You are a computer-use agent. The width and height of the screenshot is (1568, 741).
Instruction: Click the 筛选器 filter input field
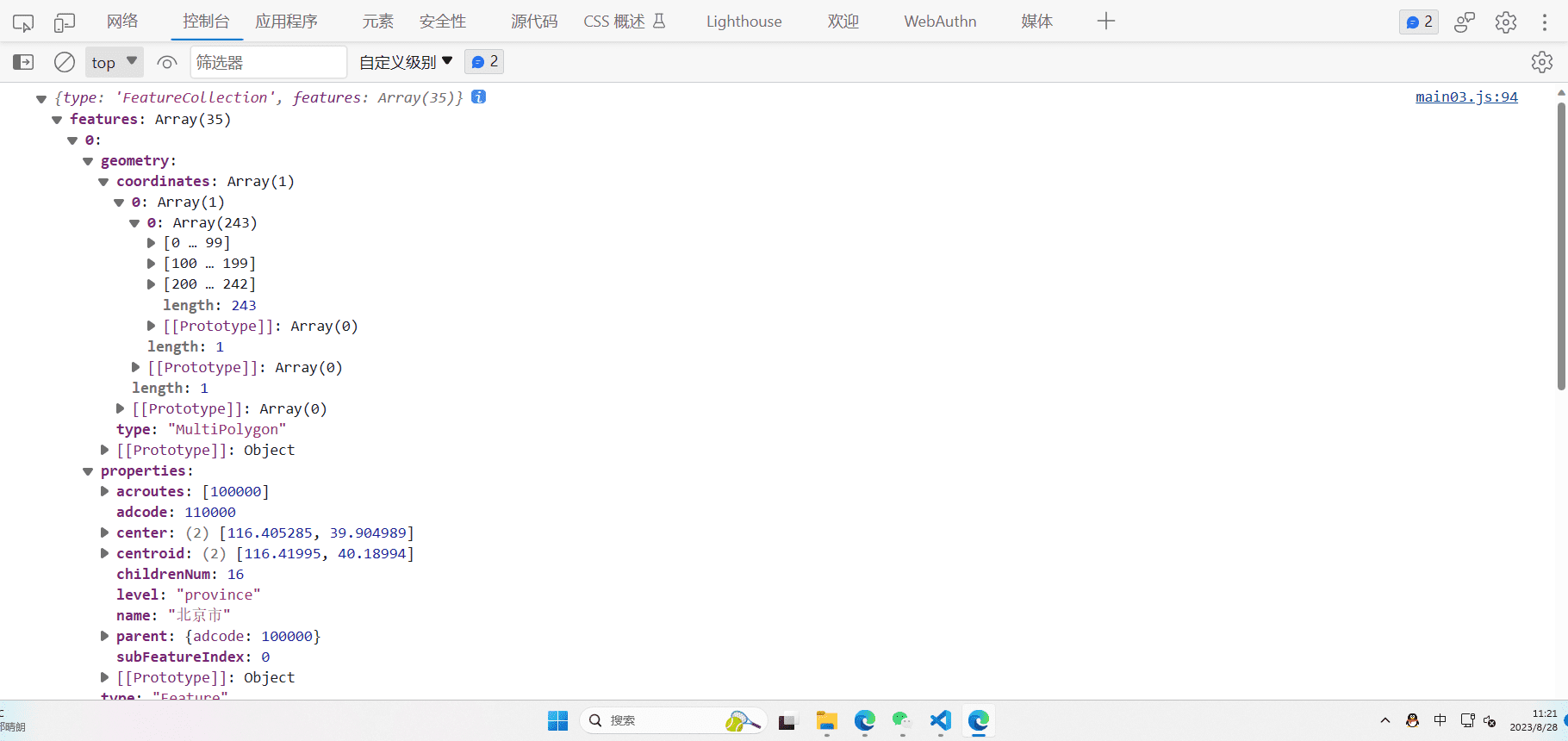tap(269, 62)
